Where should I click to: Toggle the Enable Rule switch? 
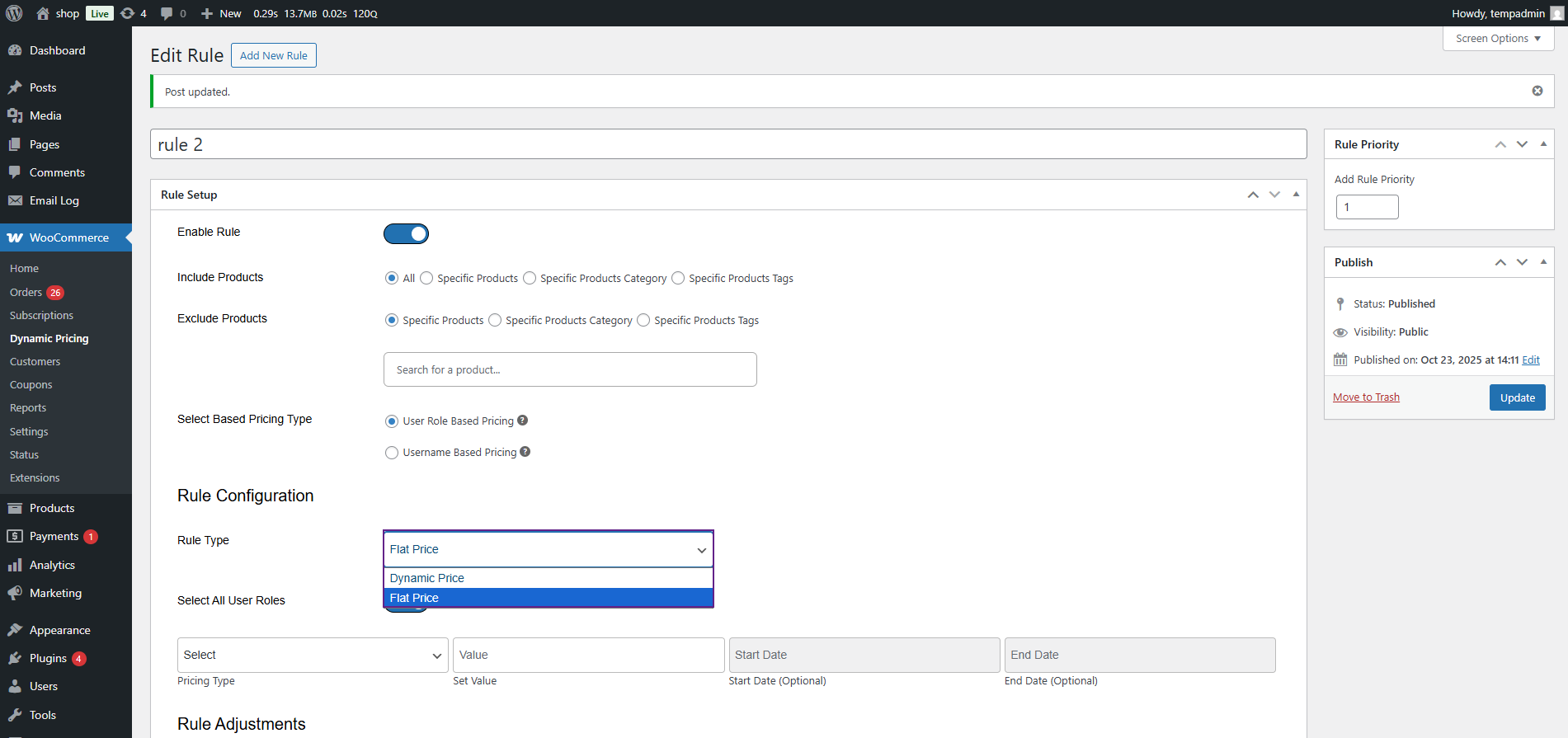[406, 233]
